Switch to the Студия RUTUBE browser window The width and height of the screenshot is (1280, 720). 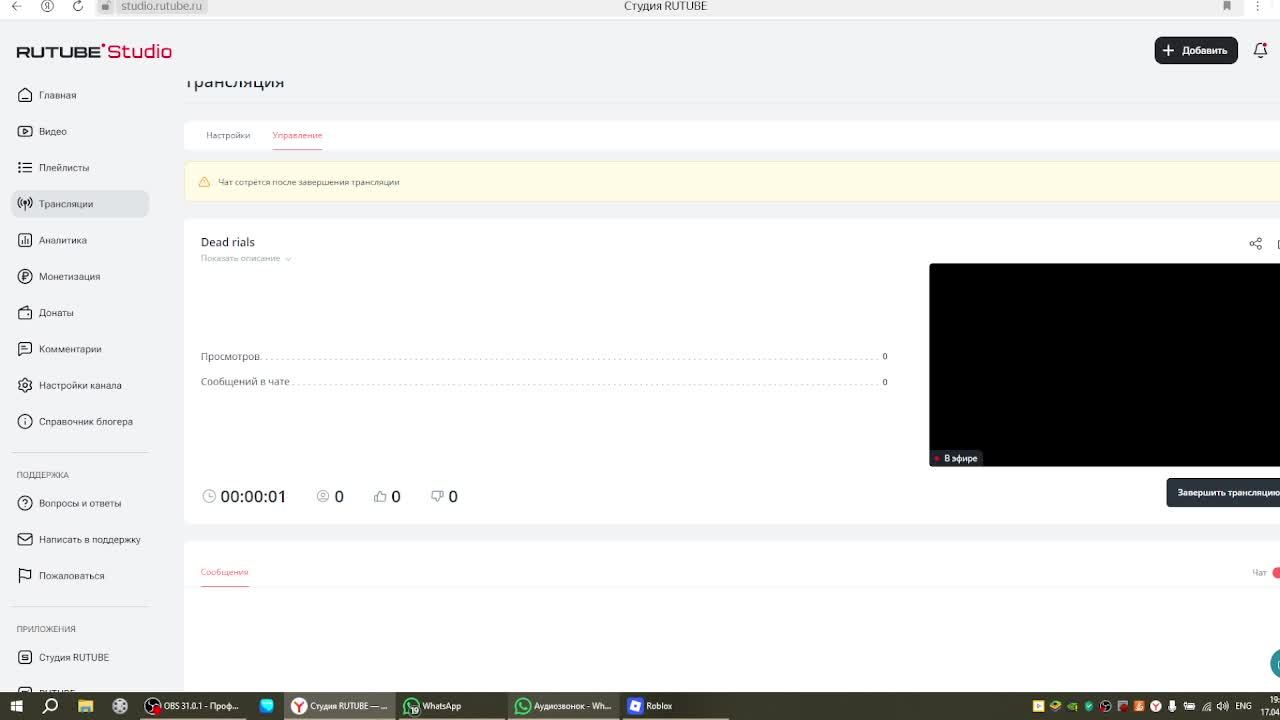coord(341,706)
